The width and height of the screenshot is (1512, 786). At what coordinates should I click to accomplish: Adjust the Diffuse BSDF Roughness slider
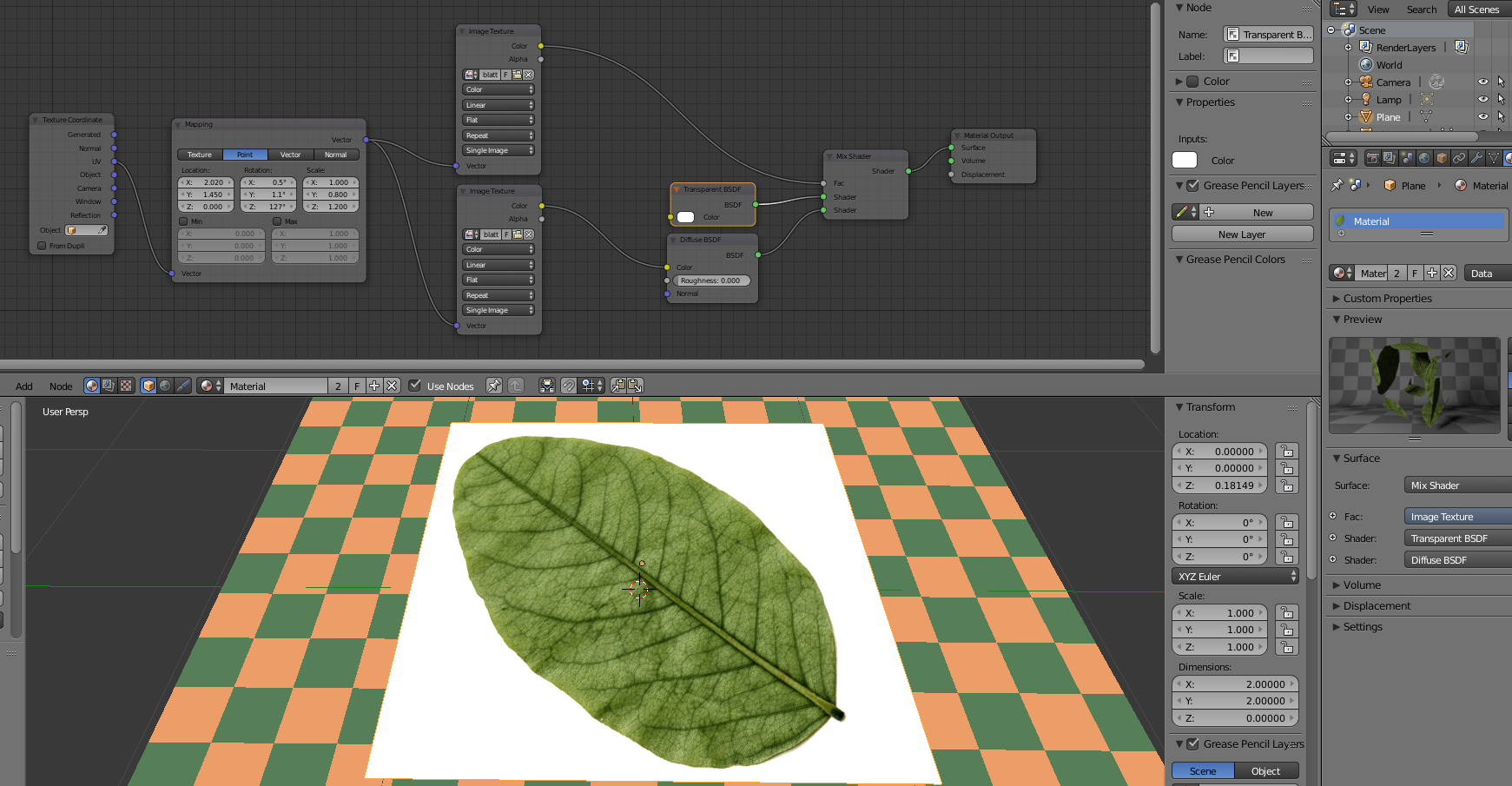tap(710, 281)
